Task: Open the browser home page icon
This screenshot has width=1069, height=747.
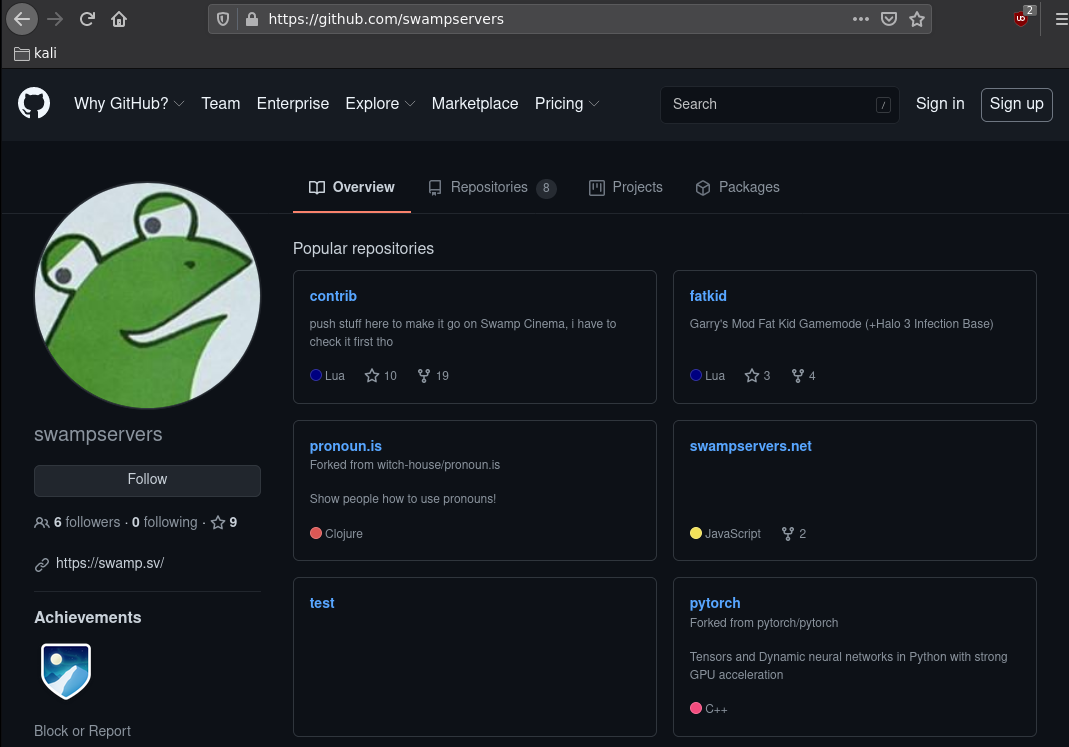Action: pyautogui.click(x=119, y=19)
